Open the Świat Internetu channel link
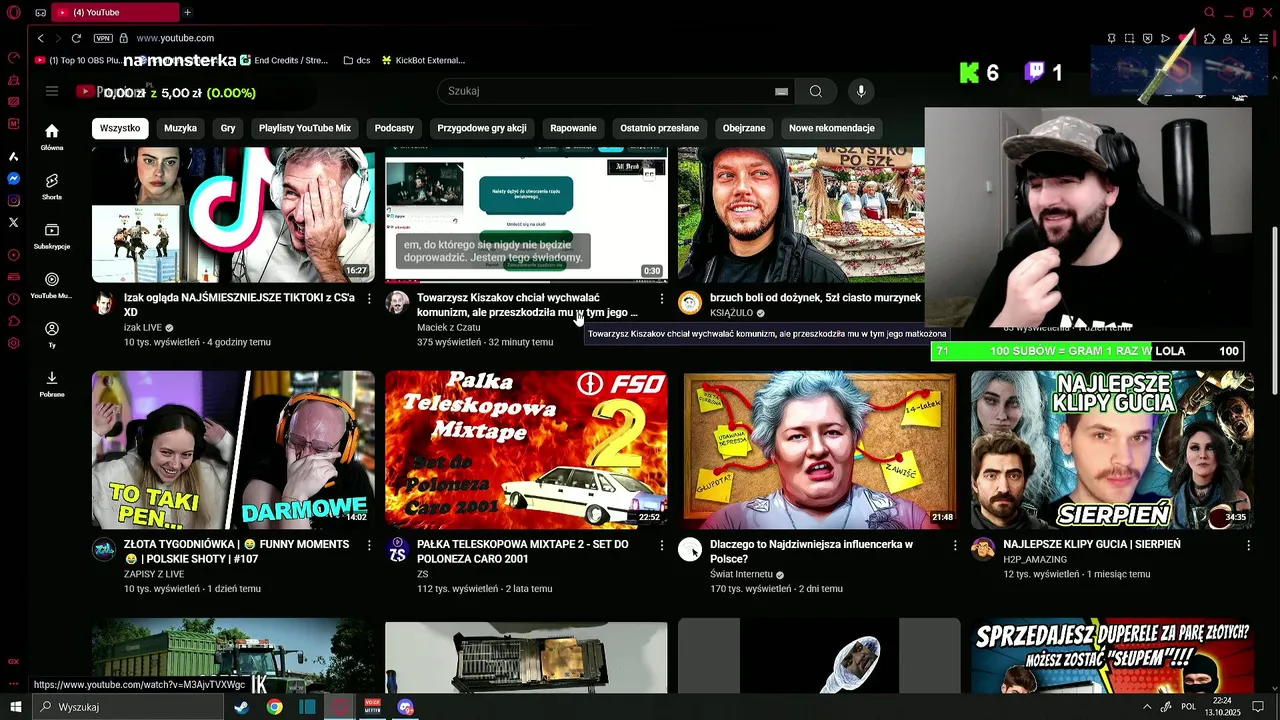Viewport: 1280px width, 720px height. (741, 575)
